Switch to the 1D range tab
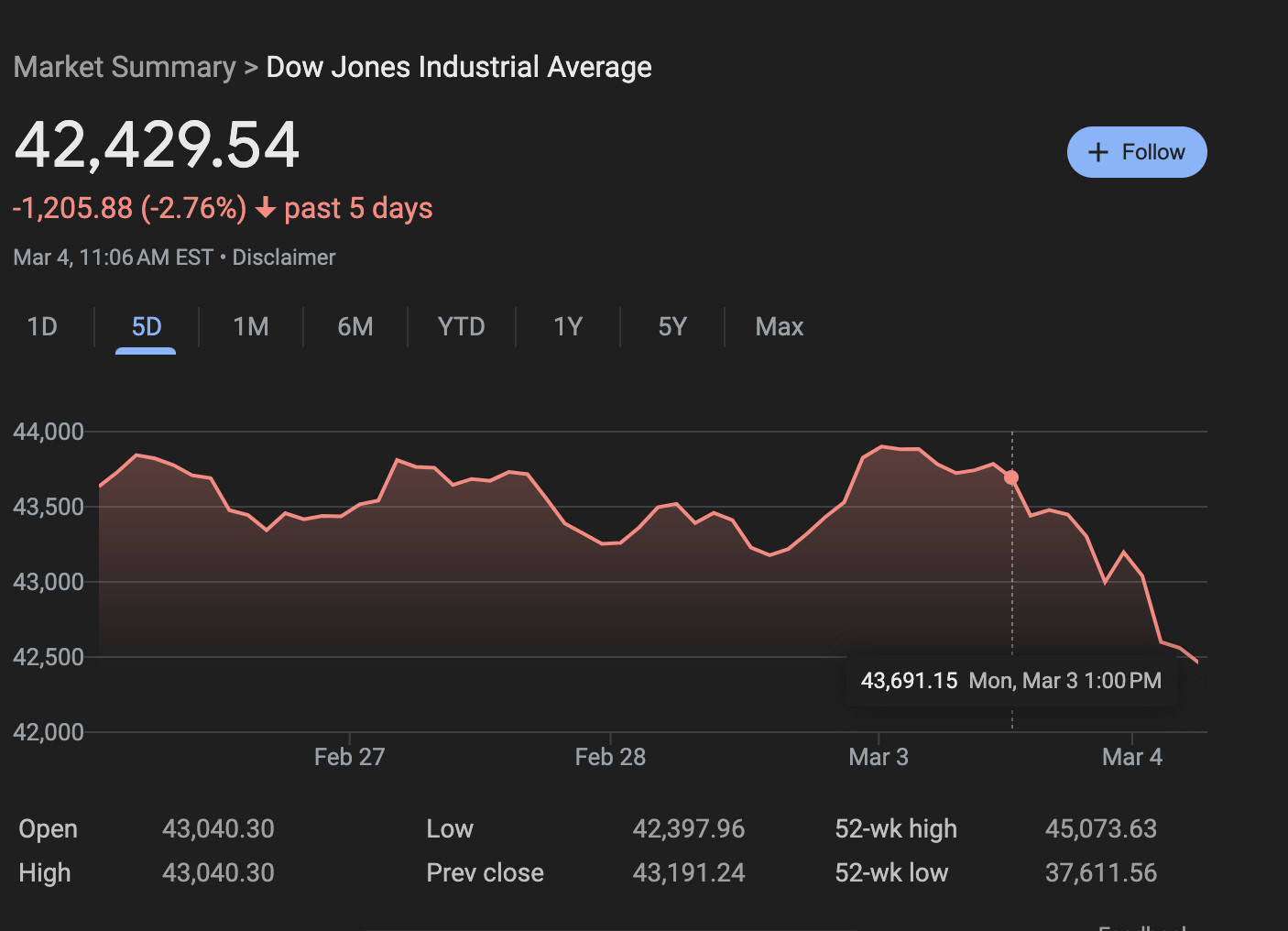The width and height of the screenshot is (1288, 931). coord(42,327)
